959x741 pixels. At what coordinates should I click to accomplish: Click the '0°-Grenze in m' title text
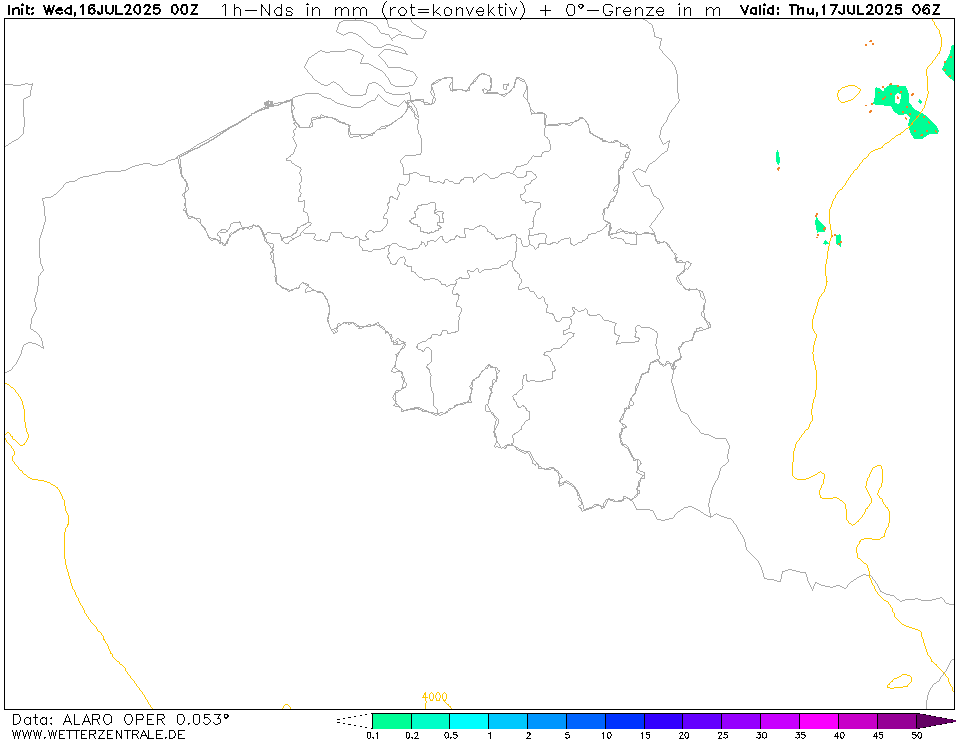tap(643, 10)
